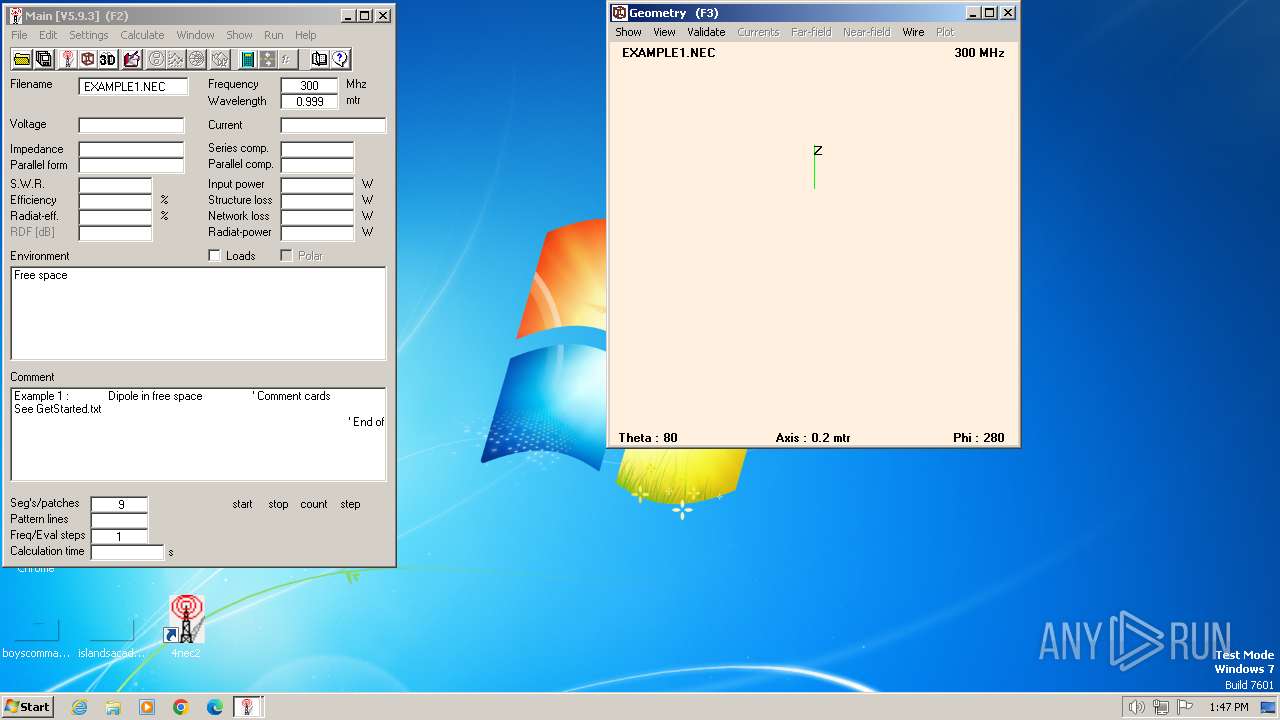This screenshot has width=1280, height=720.
Task: Click the taskbar clock 1:47 PM
Action: [x=1228, y=707]
